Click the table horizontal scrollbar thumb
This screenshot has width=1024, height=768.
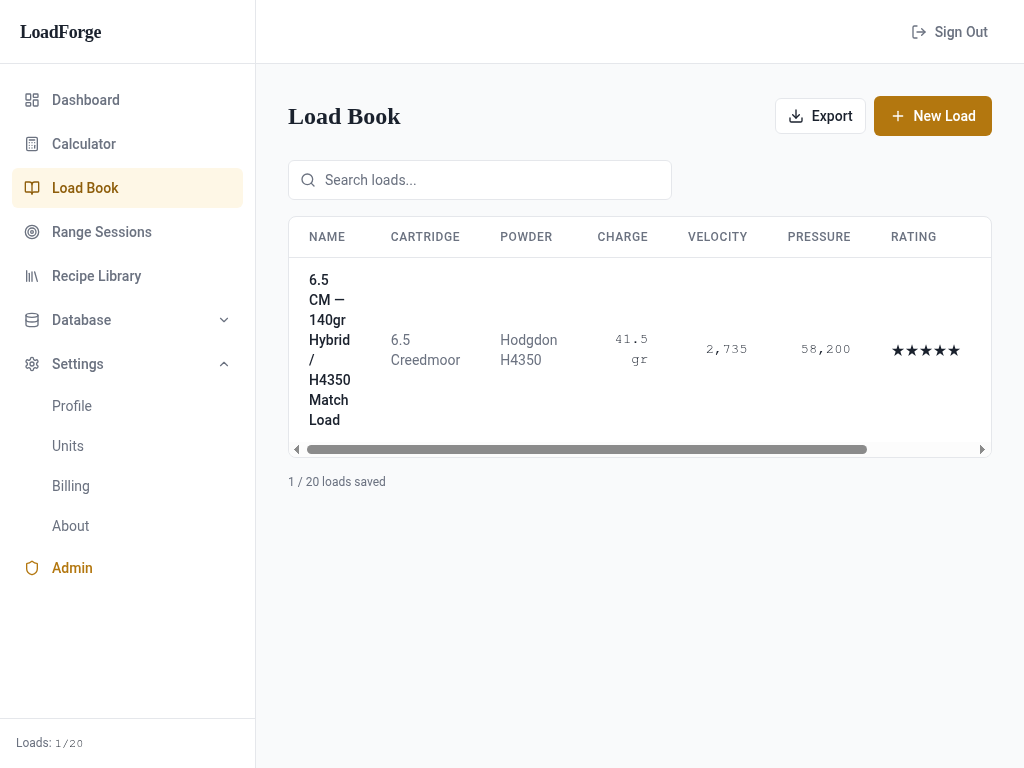pos(586,449)
